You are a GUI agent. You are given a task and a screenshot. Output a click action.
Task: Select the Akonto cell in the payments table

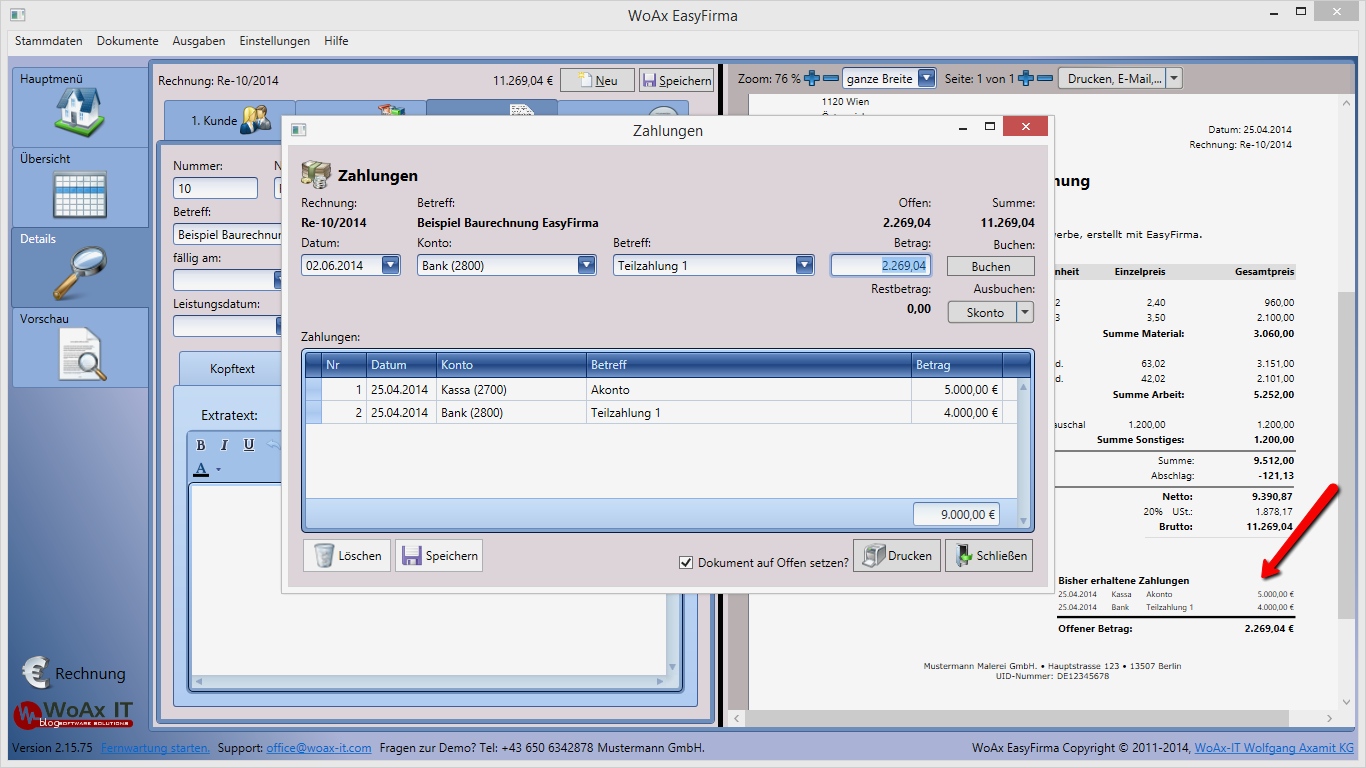pos(749,390)
